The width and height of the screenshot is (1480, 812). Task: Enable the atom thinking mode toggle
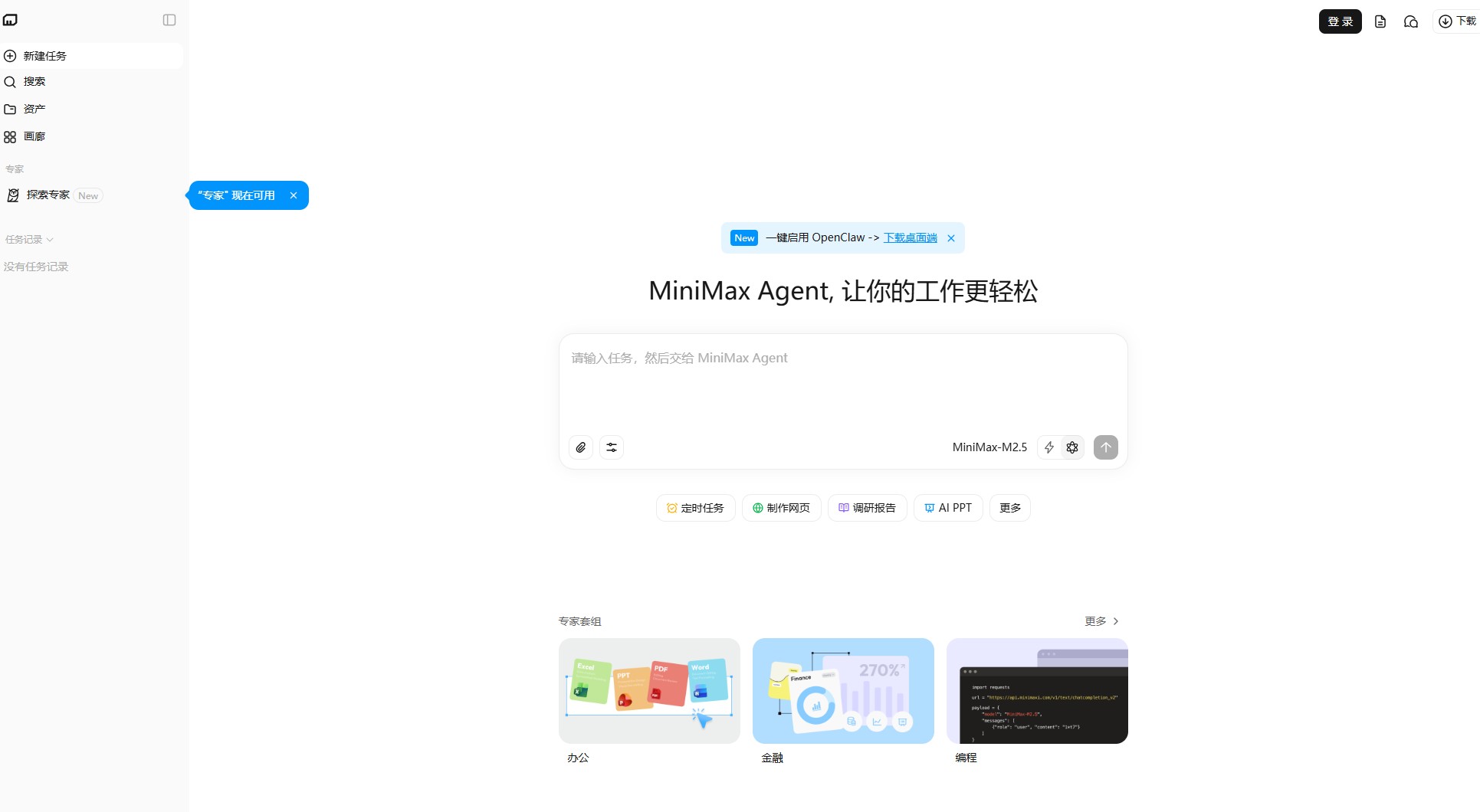[x=1071, y=447]
